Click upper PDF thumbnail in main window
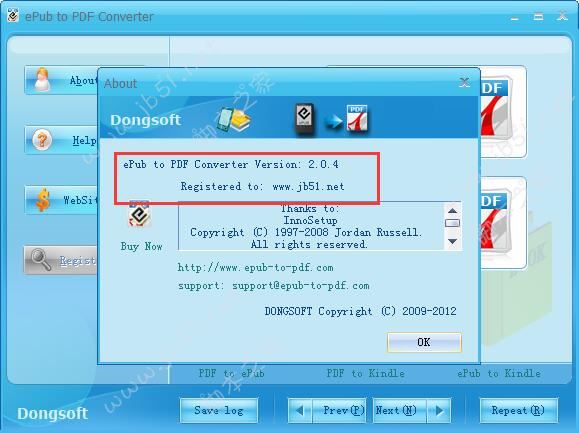This screenshot has width=579, height=433. pyautogui.click(x=503, y=112)
